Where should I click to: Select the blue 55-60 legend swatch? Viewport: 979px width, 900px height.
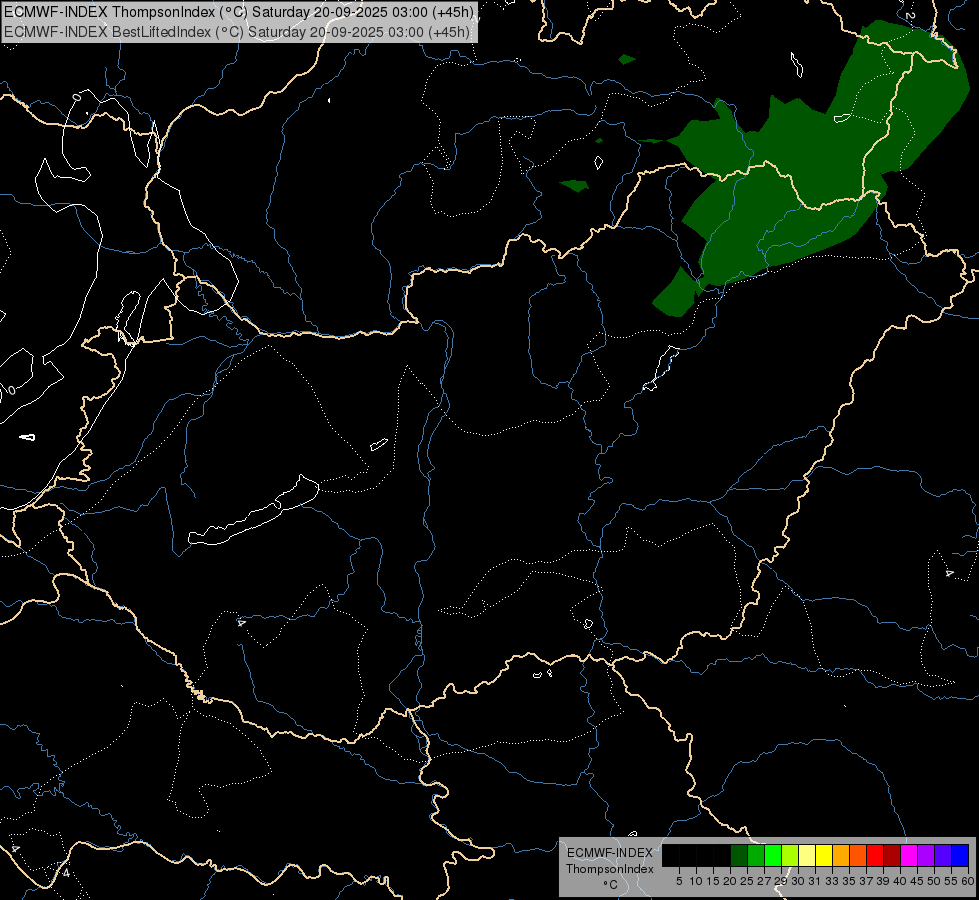960,855
